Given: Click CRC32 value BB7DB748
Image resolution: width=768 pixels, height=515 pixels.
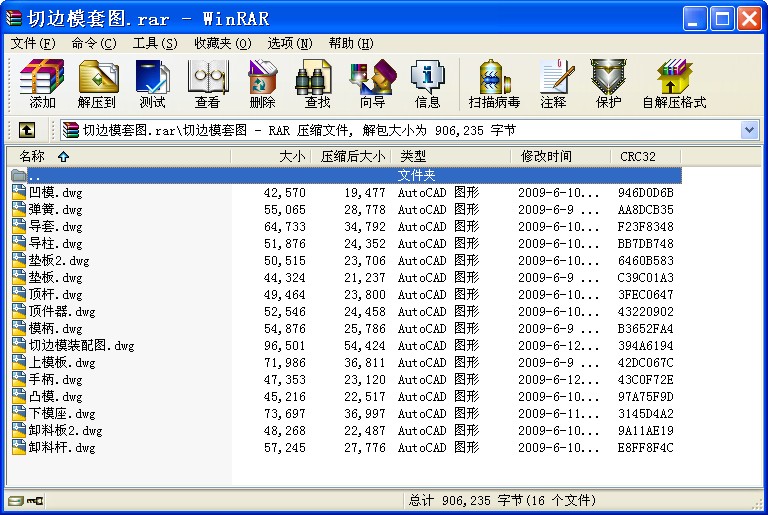Looking at the screenshot, I should pyautogui.click(x=646, y=244).
